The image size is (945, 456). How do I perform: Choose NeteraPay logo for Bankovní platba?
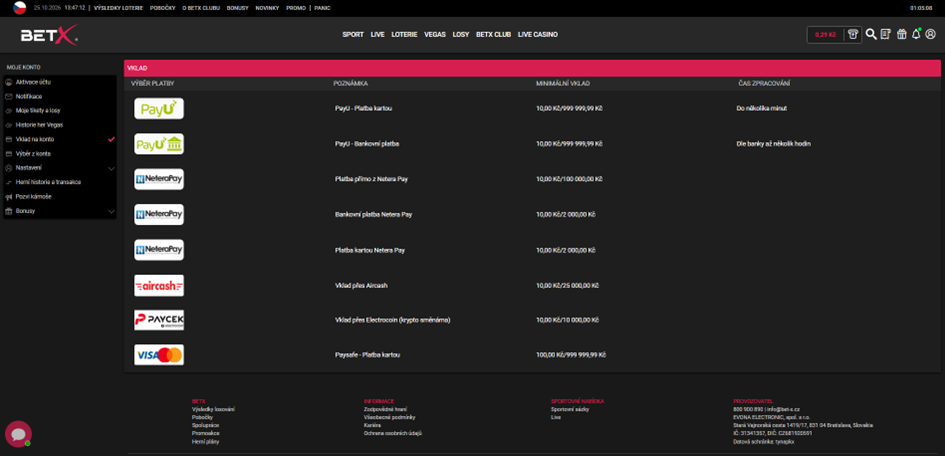tap(159, 214)
